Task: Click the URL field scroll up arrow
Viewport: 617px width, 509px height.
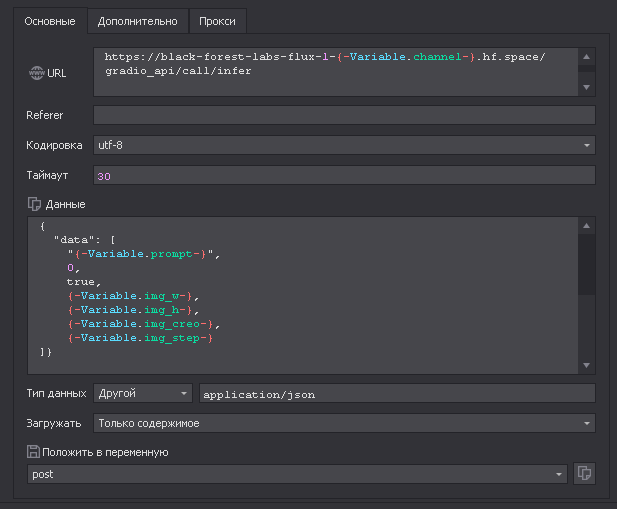Action: (587, 57)
